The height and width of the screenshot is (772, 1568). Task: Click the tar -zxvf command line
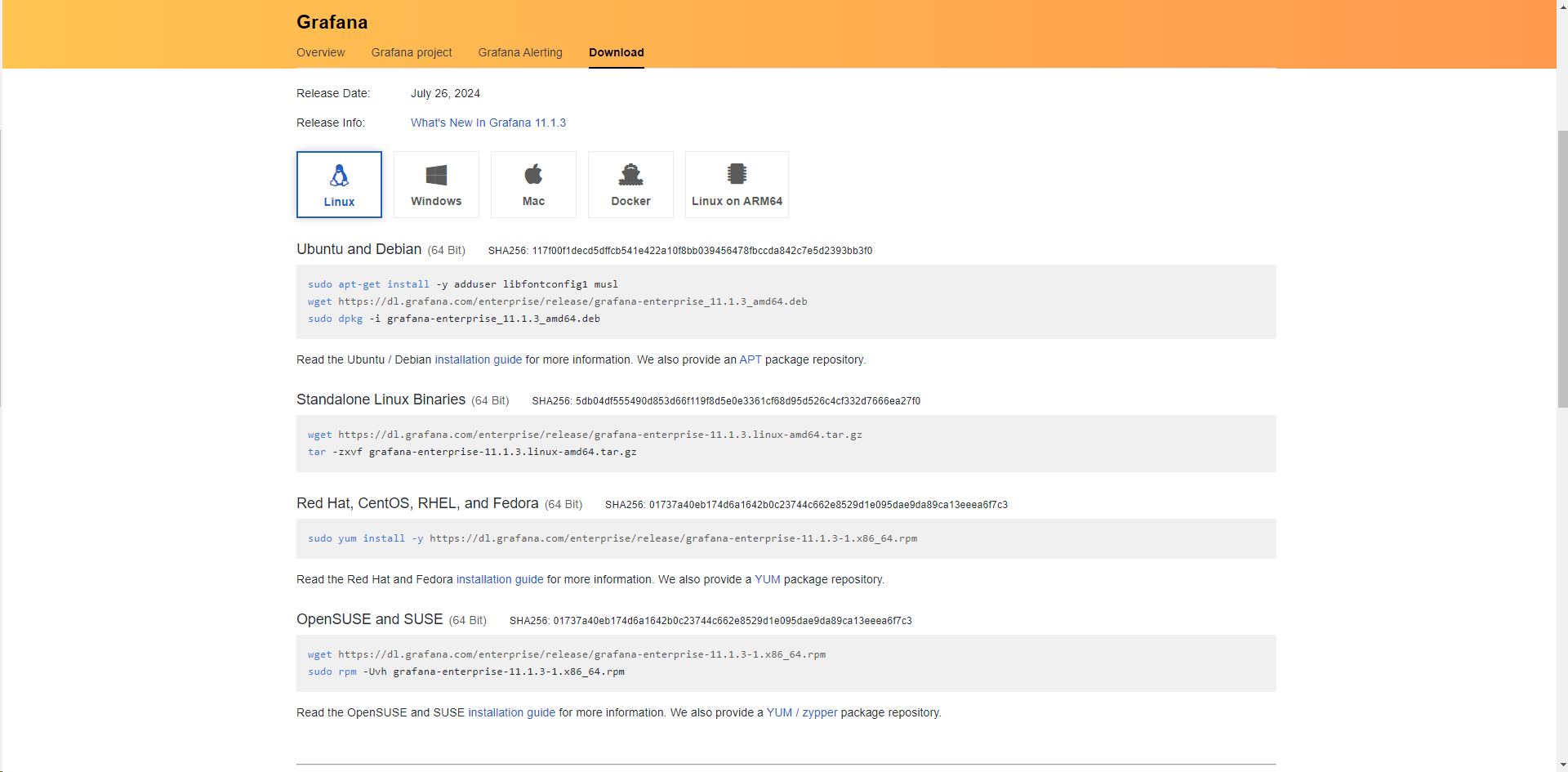tap(472, 452)
